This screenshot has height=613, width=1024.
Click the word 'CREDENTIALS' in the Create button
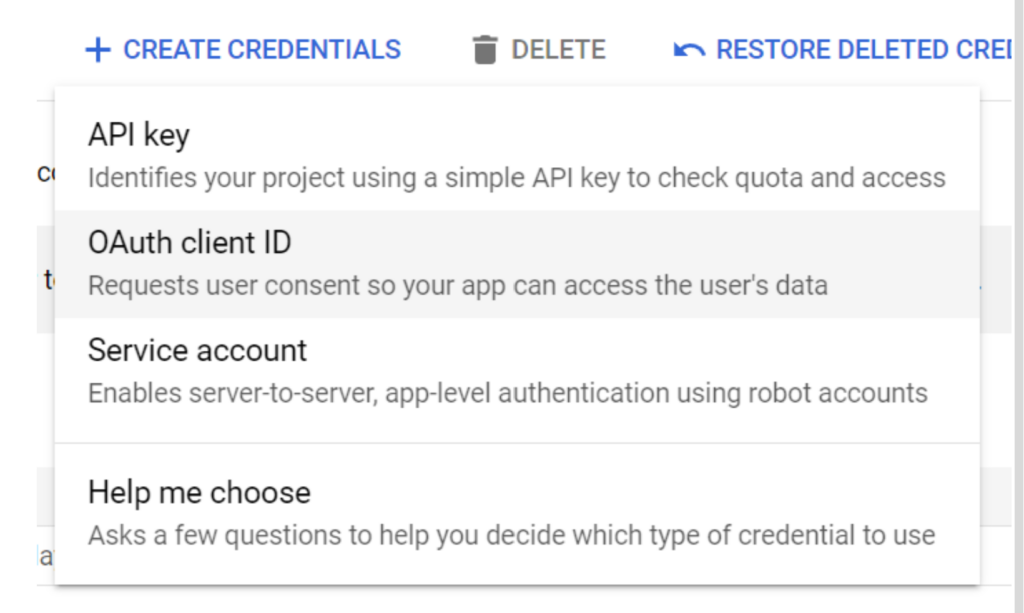(314, 50)
